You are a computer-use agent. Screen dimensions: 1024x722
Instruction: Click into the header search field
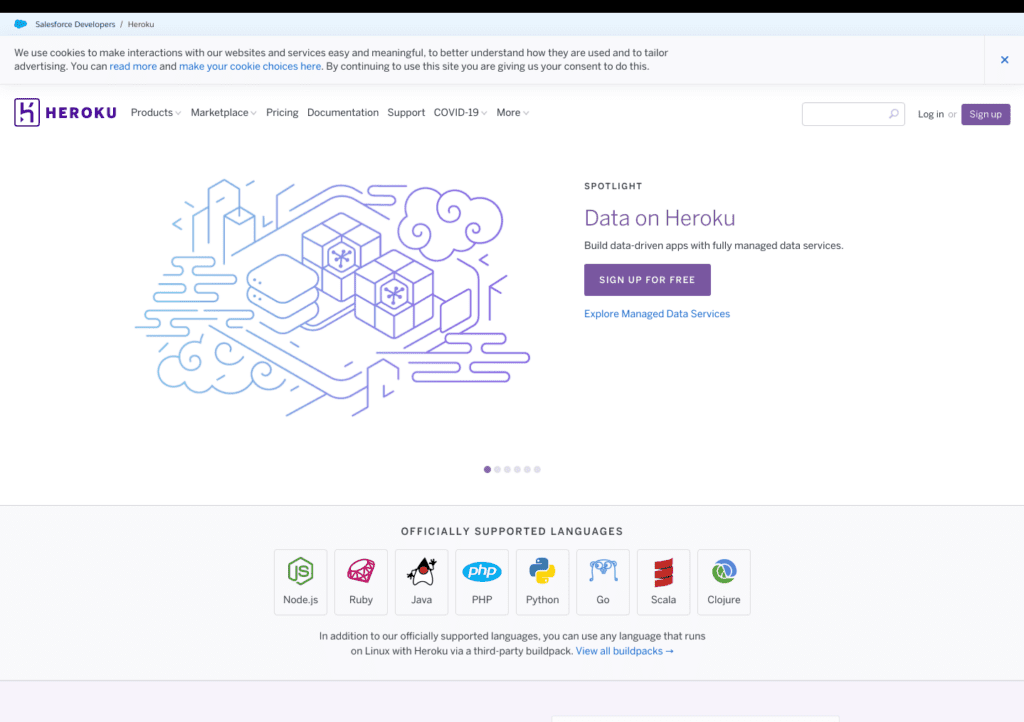(x=845, y=114)
